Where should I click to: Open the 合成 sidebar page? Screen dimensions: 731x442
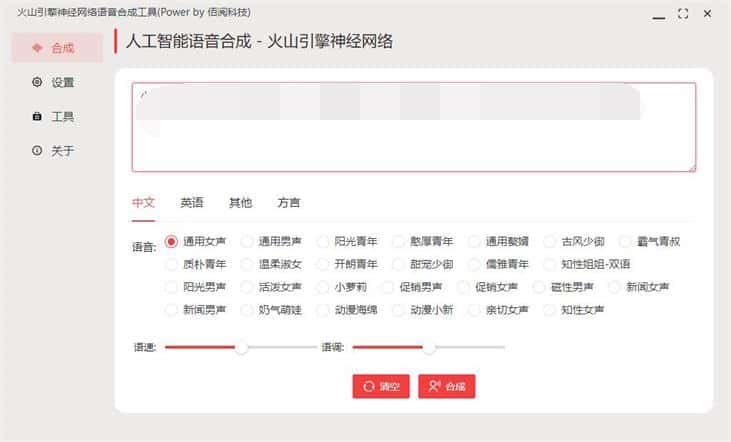coord(57,48)
